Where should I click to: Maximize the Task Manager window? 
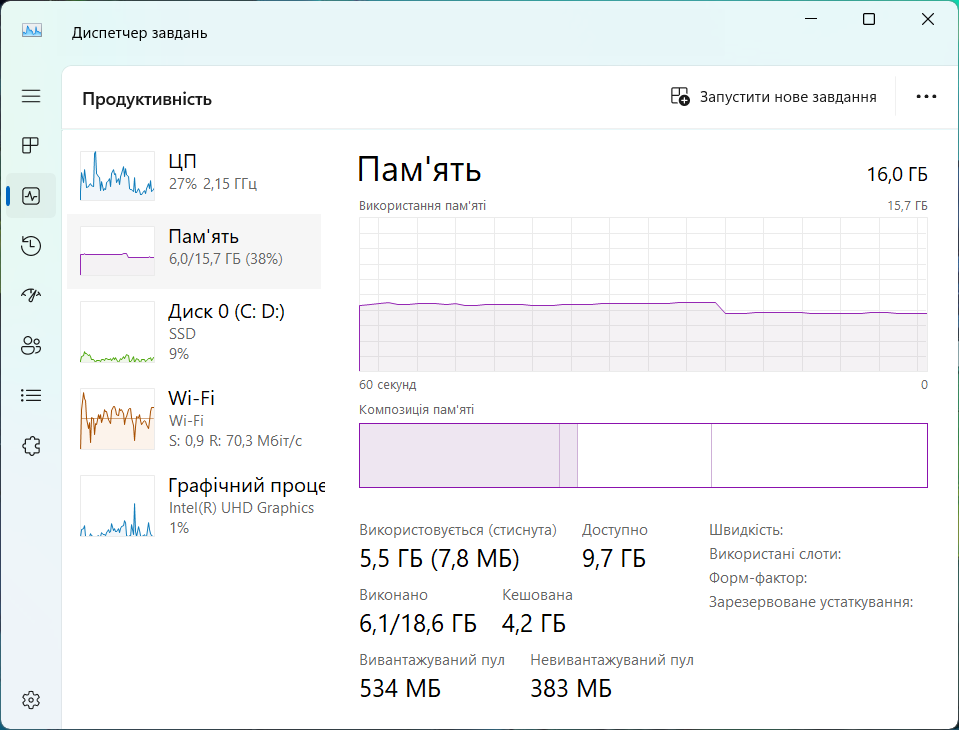869,20
